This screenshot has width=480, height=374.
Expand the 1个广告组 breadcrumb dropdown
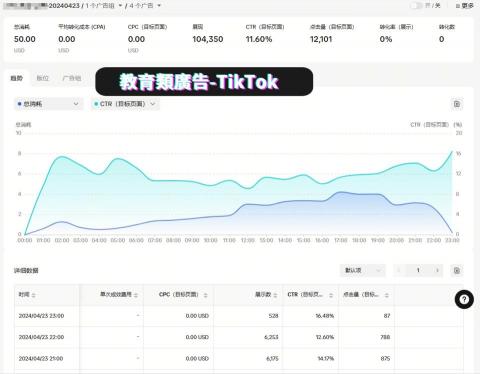pyautogui.click(x=104, y=6)
